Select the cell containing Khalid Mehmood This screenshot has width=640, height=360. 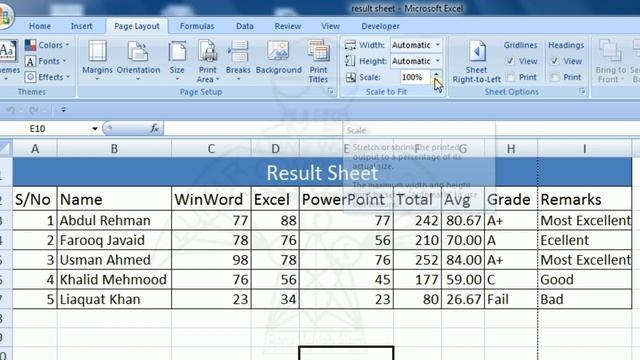(x=114, y=280)
